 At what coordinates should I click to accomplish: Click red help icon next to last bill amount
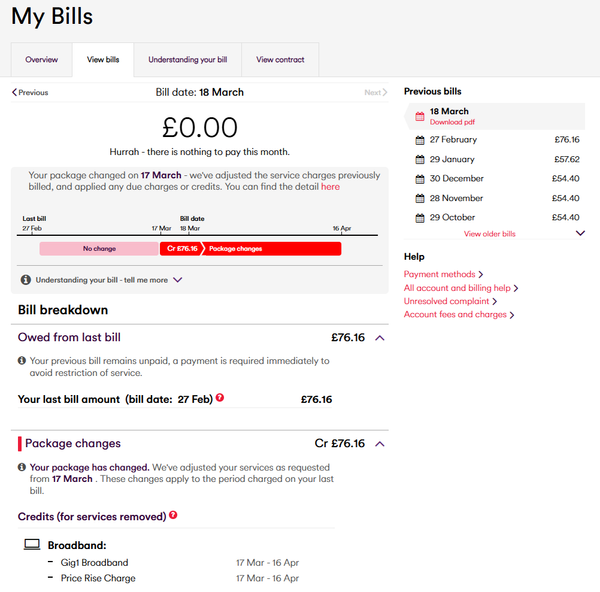click(x=220, y=397)
